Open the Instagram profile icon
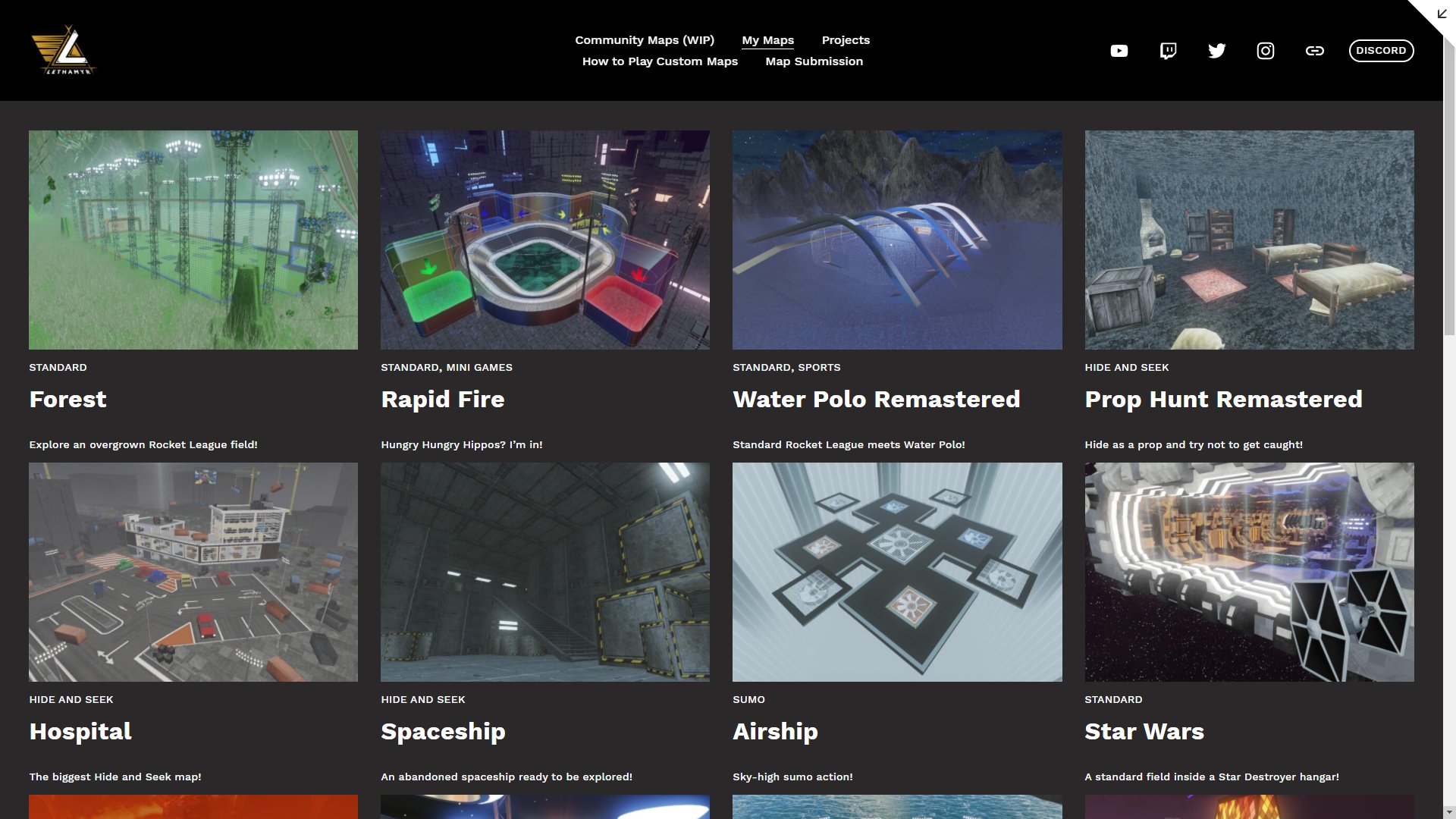The image size is (1456, 819). coord(1266,51)
